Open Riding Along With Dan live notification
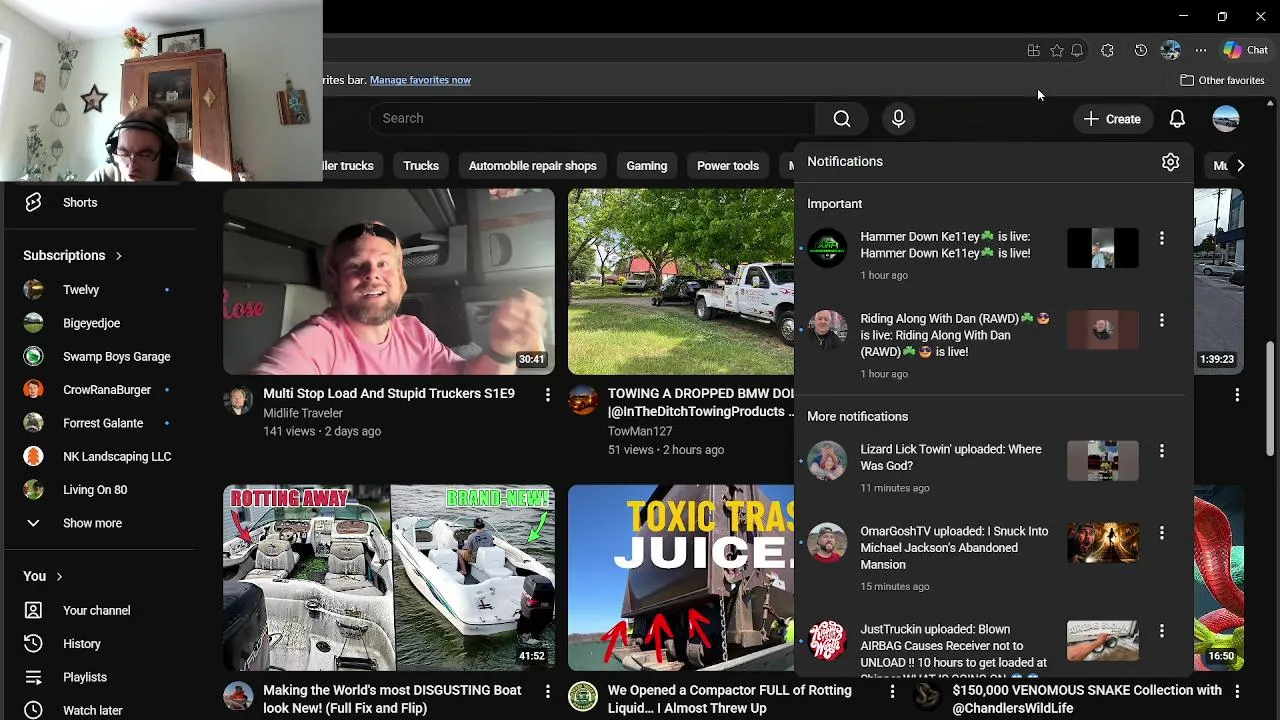Screen dimensions: 1280x720 point(994,346)
